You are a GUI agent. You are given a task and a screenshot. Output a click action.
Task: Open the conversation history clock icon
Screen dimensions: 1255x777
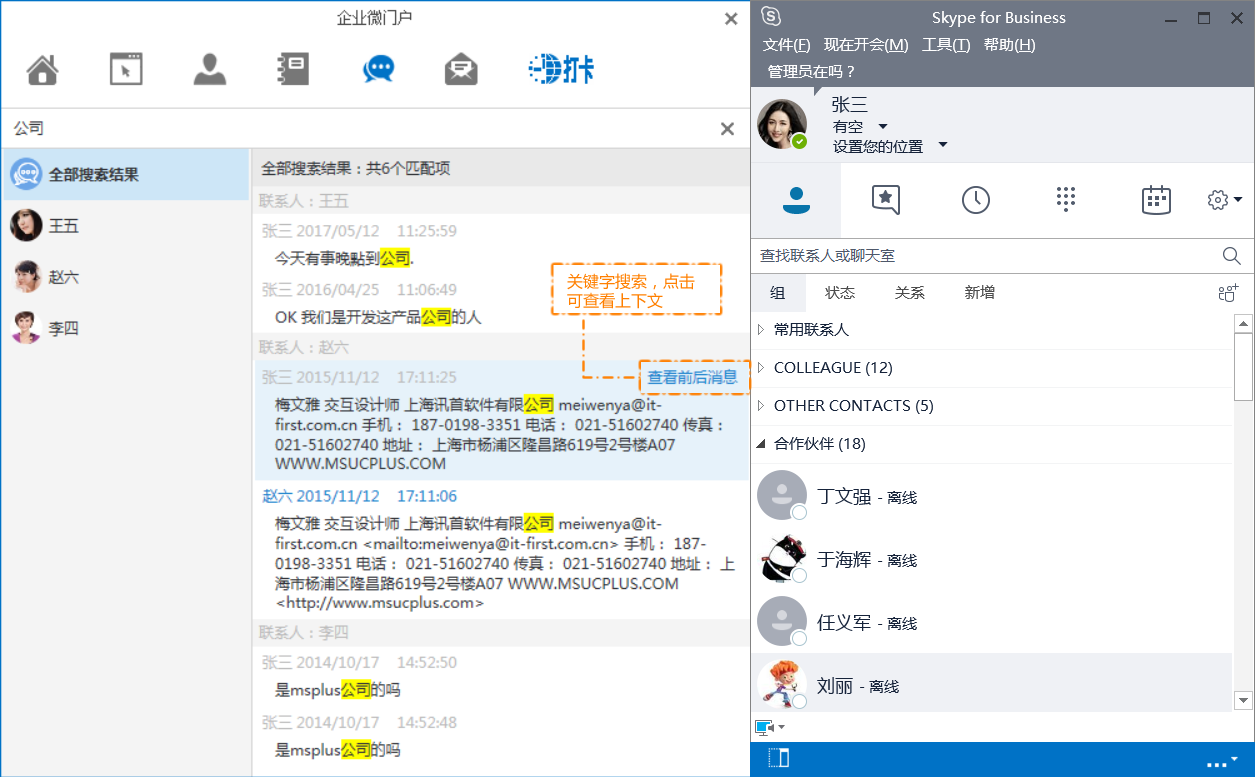pos(976,200)
